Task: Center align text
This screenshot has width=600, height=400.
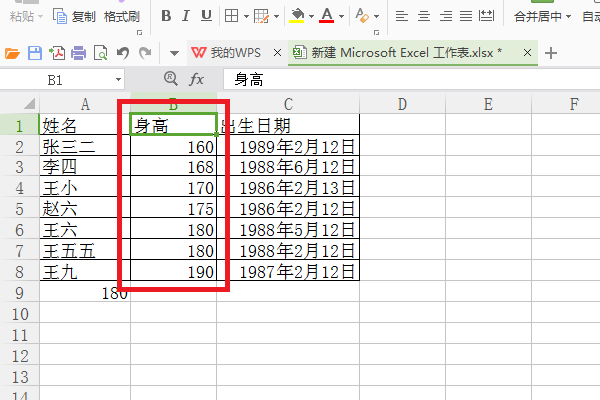Action: (424, 16)
